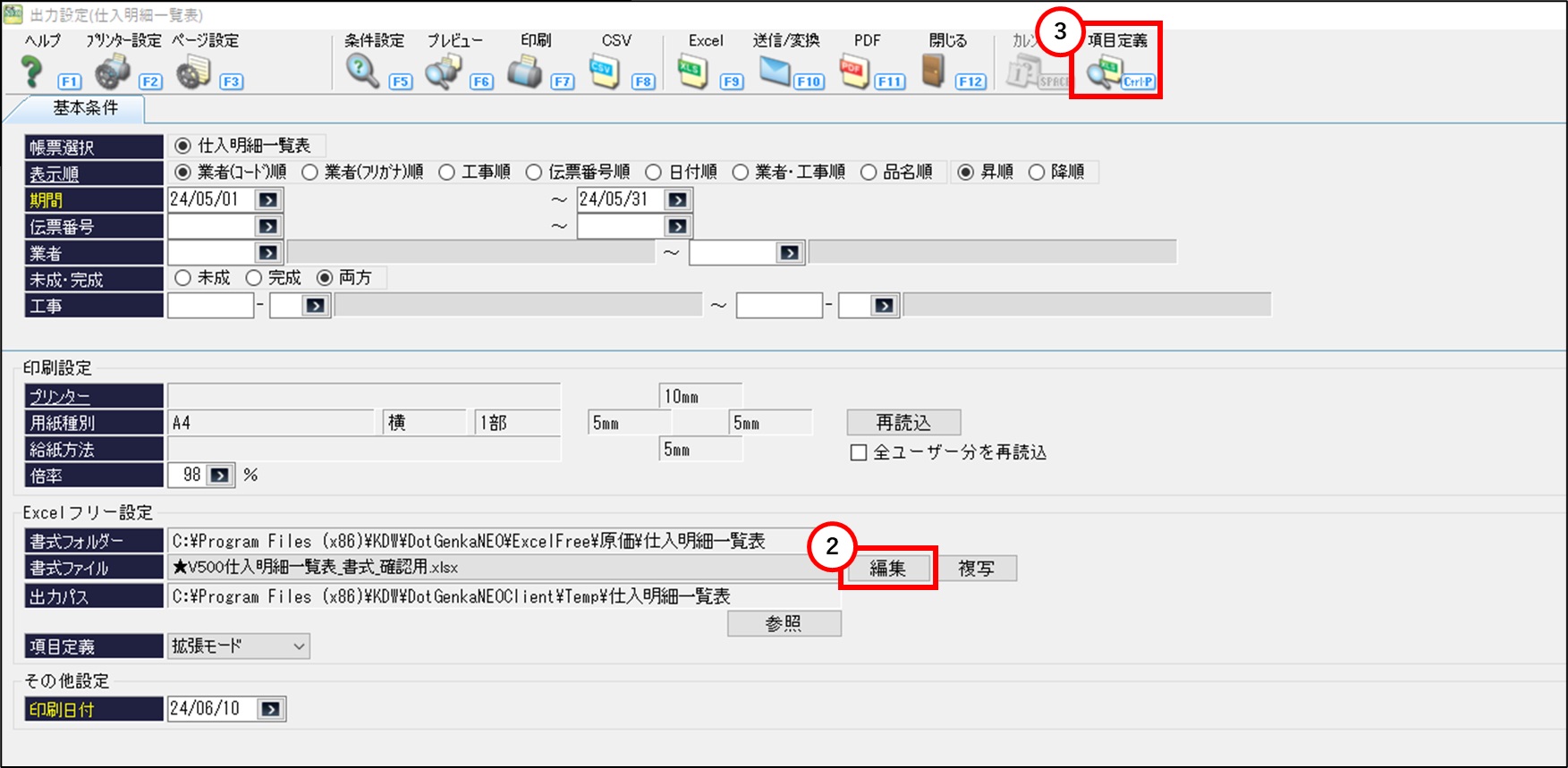This screenshot has width=1568, height=768.
Task: Select the 日付順 sort radio button
Action: pos(654,173)
